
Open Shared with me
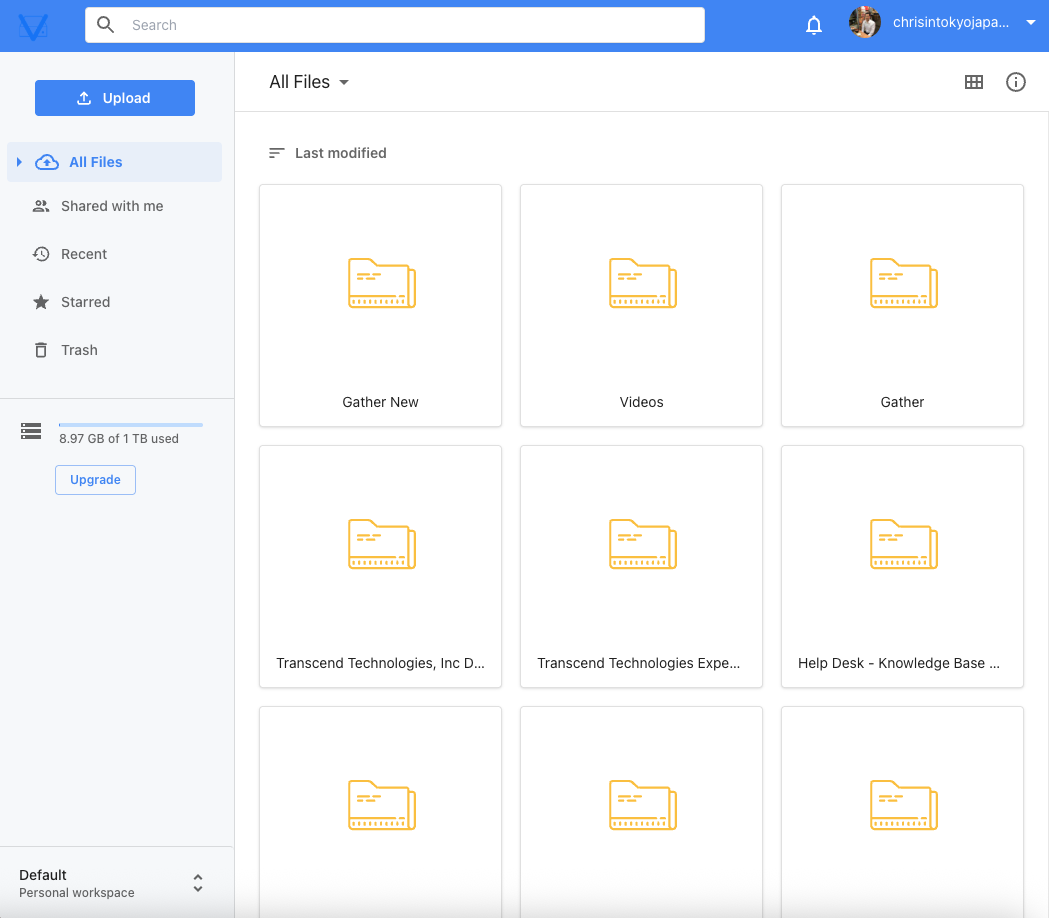pos(112,206)
